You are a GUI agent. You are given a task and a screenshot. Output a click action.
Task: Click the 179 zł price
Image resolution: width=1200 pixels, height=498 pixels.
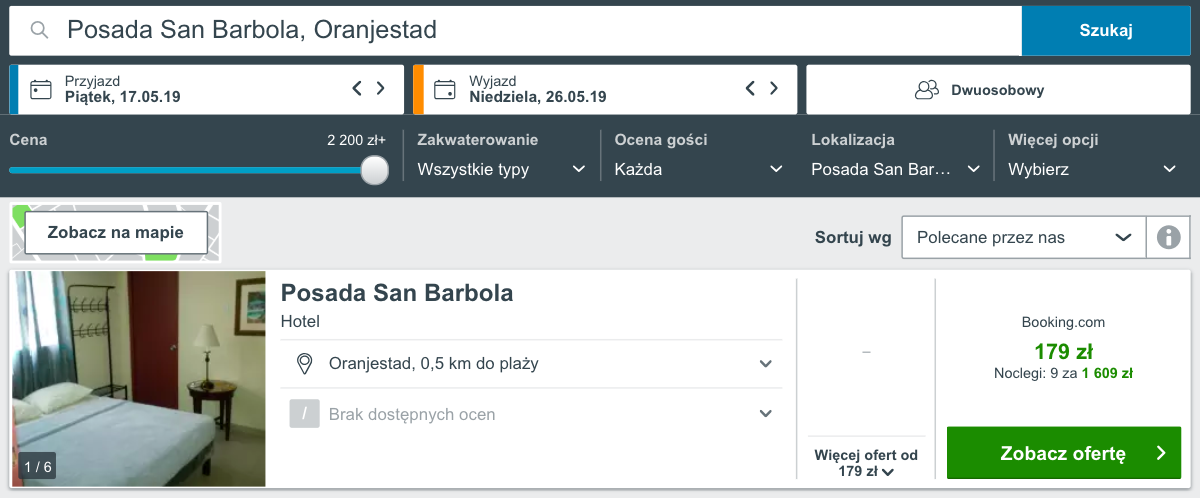[x=1063, y=352]
